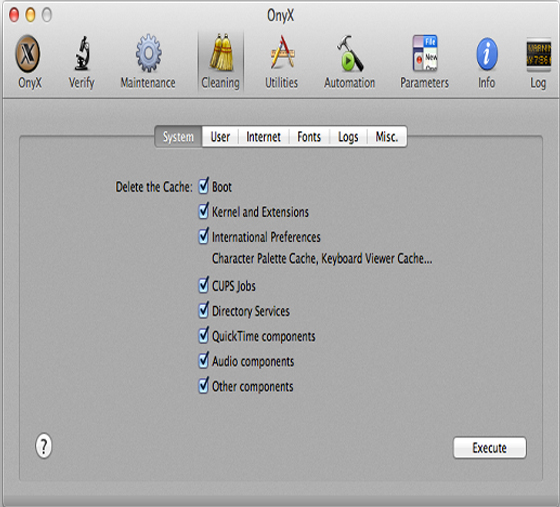Screen dimensions: 560x507
Task: Switch to the Logs tab
Action: (348, 136)
